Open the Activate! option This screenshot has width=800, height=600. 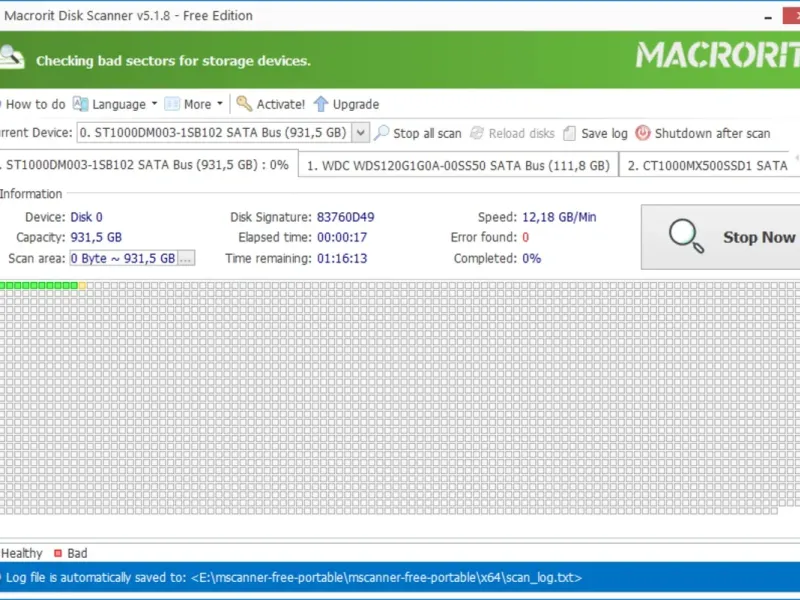tap(281, 105)
